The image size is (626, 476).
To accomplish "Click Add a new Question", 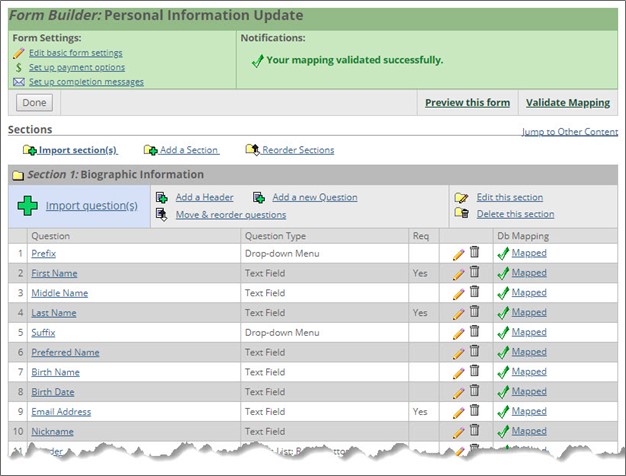I will [x=314, y=197].
